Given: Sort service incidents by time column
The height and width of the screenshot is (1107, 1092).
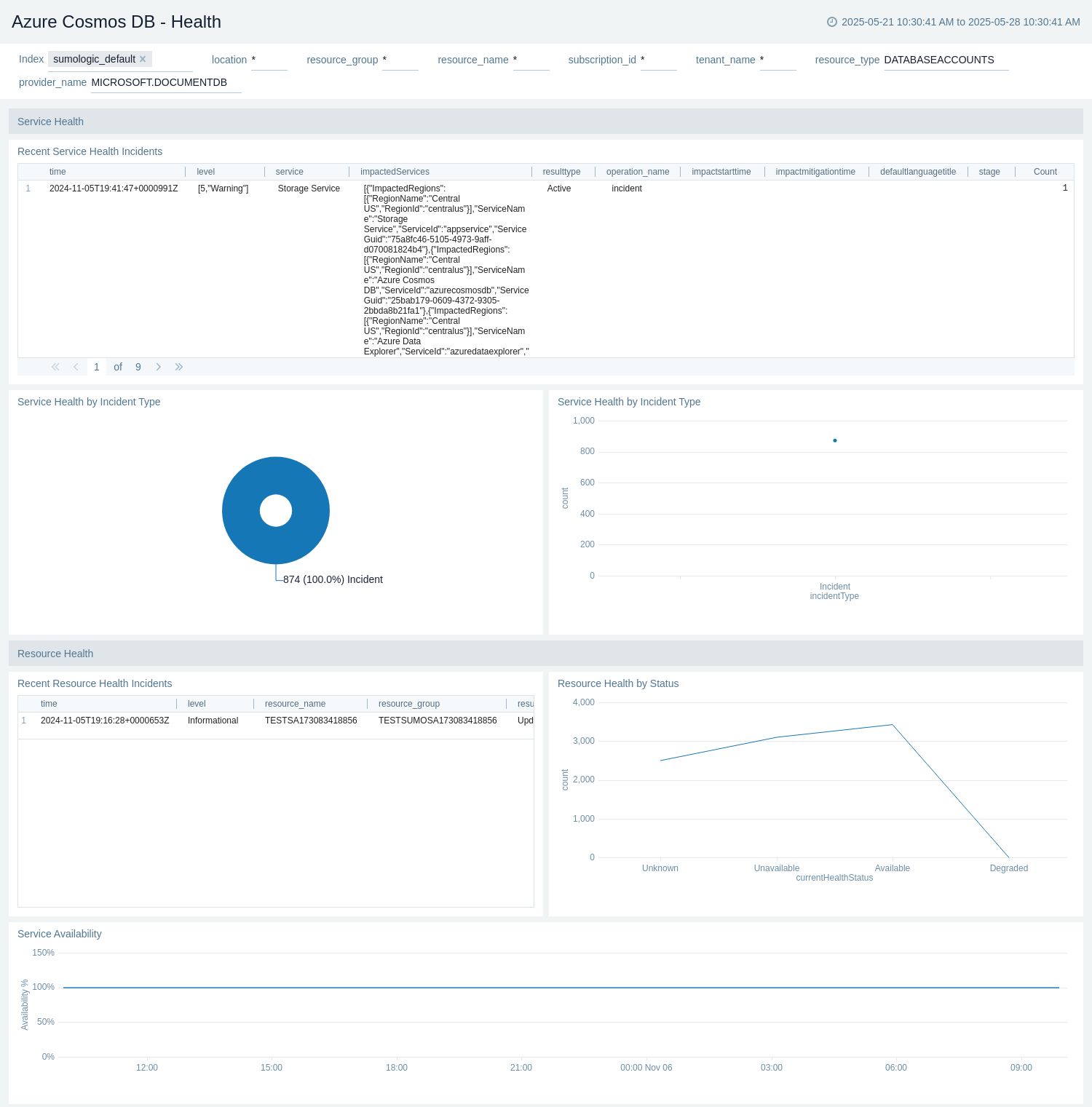Looking at the screenshot, I should (58, 172).
